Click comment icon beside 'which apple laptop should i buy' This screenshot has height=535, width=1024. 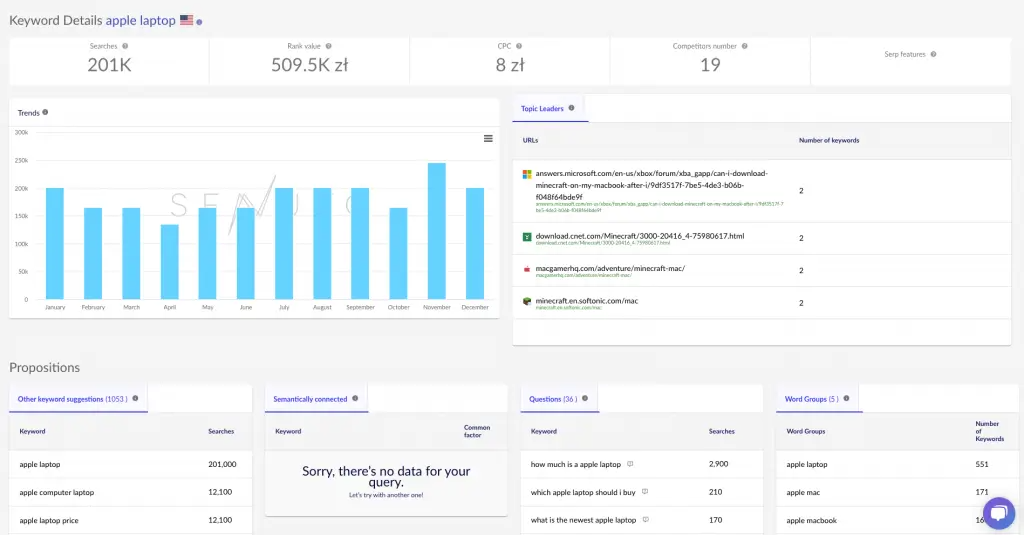click(645, 492)
